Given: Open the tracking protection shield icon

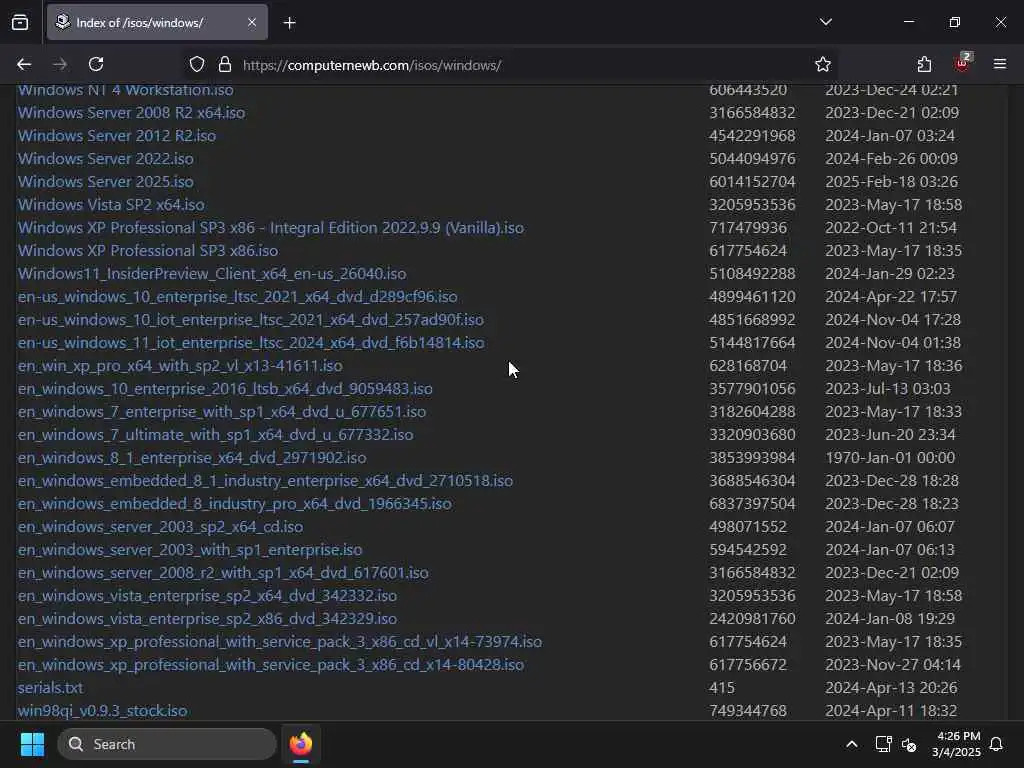Looking at the screenshot, I should point(197,65).
